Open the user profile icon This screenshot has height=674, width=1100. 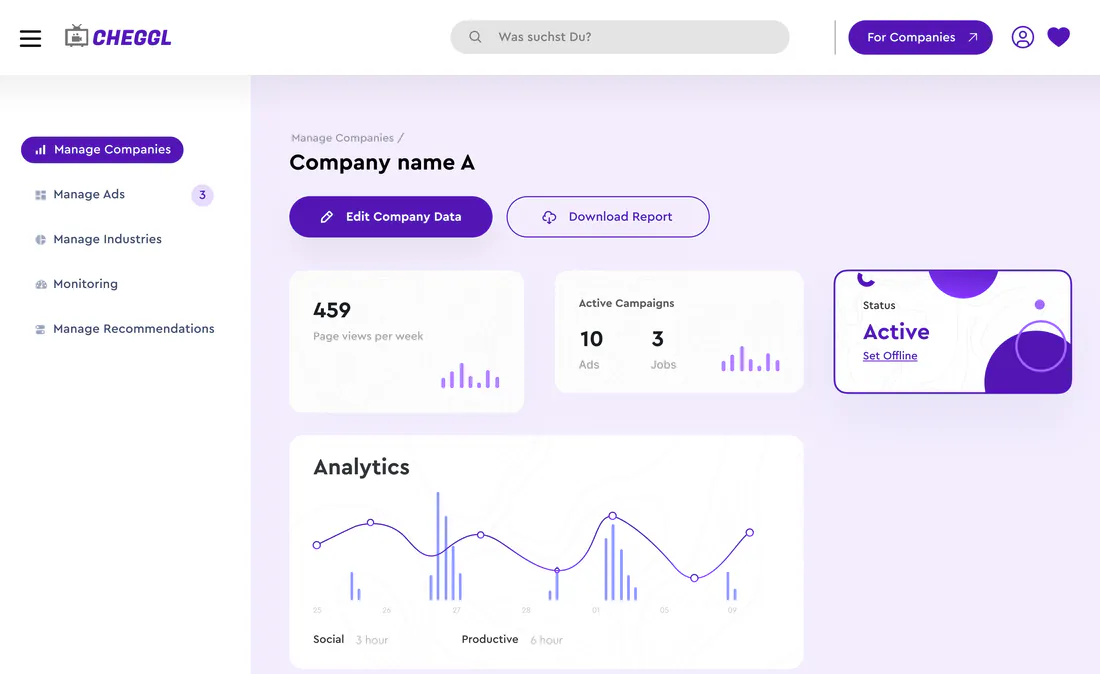pyautogui.click(x=1022, y=37)
